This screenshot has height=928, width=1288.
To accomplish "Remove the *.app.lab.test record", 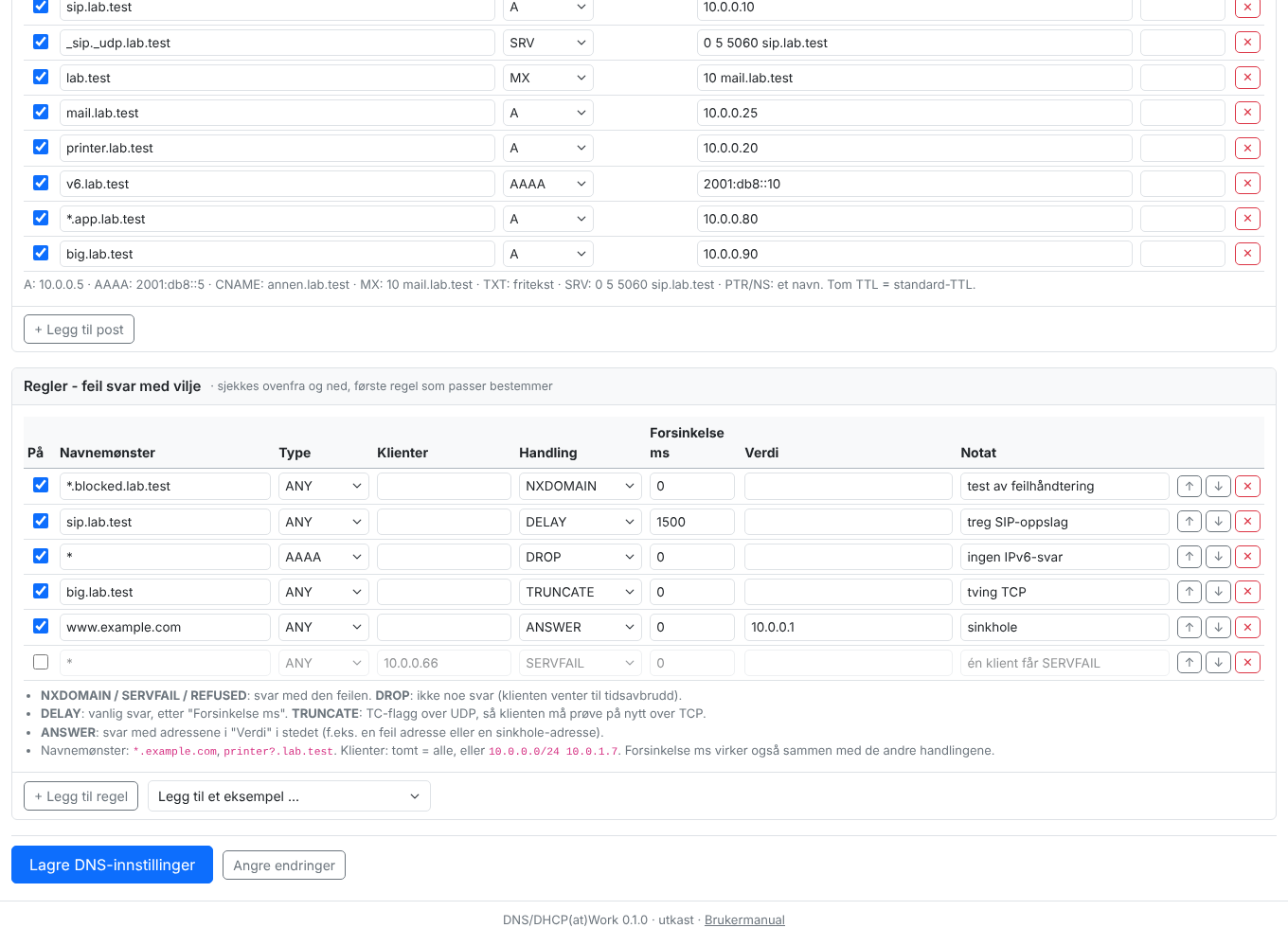I will coord(1247,219).
